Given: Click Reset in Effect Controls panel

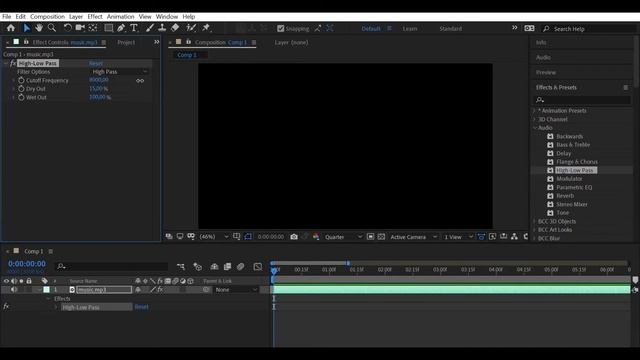Looking at the screenshot, I should (96, 63).
